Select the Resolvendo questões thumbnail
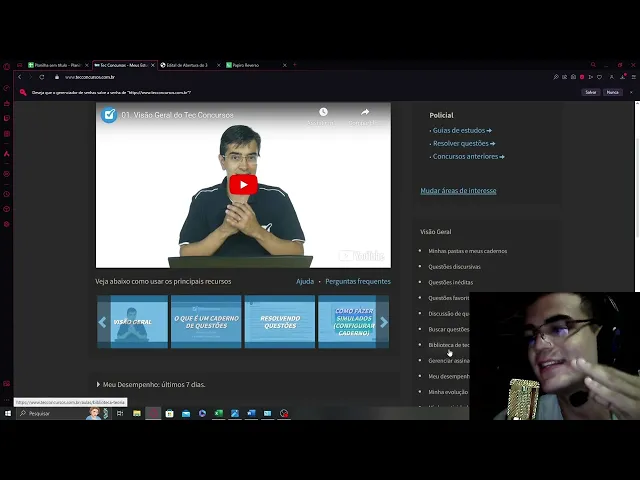Viewport: 640px width, 480px height. coord(280,322)
